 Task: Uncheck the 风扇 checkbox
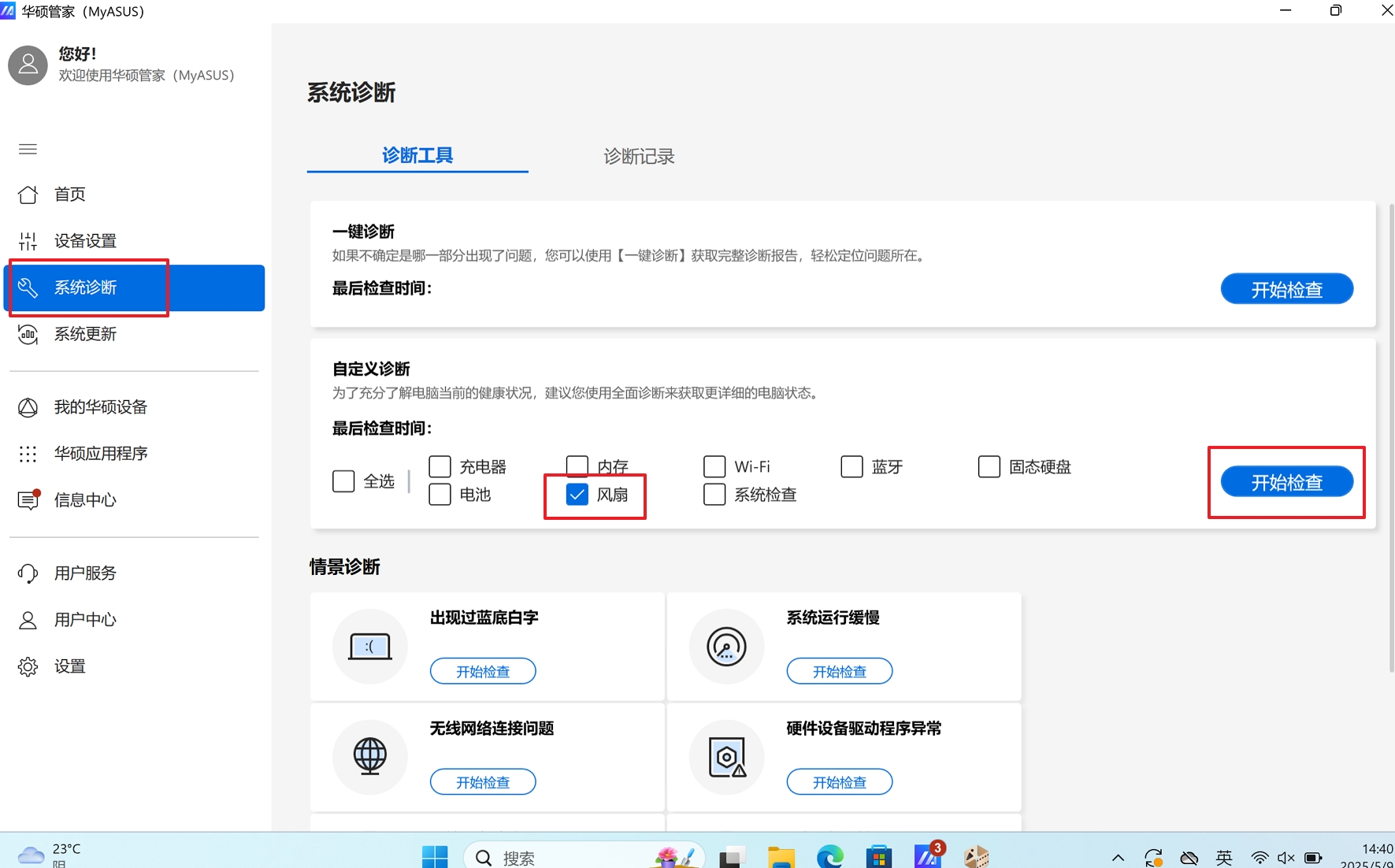577,494
